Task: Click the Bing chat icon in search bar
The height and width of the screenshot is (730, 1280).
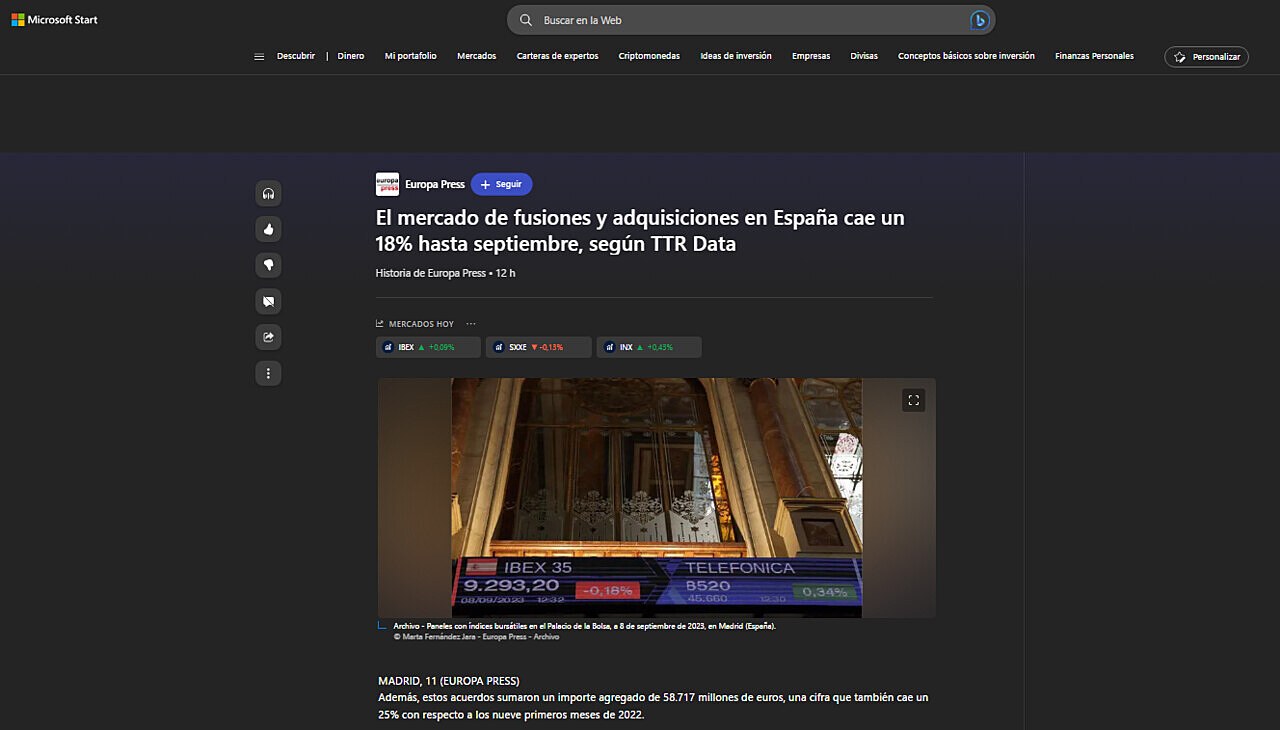Action: point(979,20)
